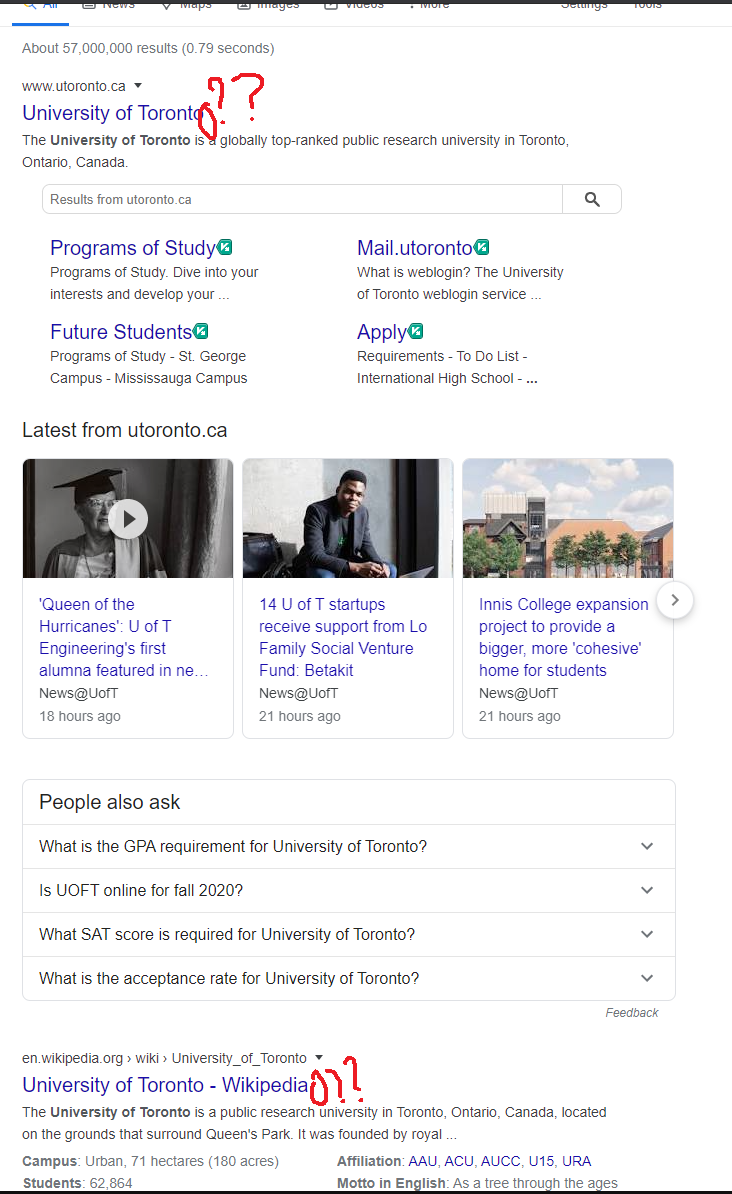Click the Innis College expansion thumbnail image
This screenshot has width=732, height=1194.
pyautogui.click(x=568, y=518)
